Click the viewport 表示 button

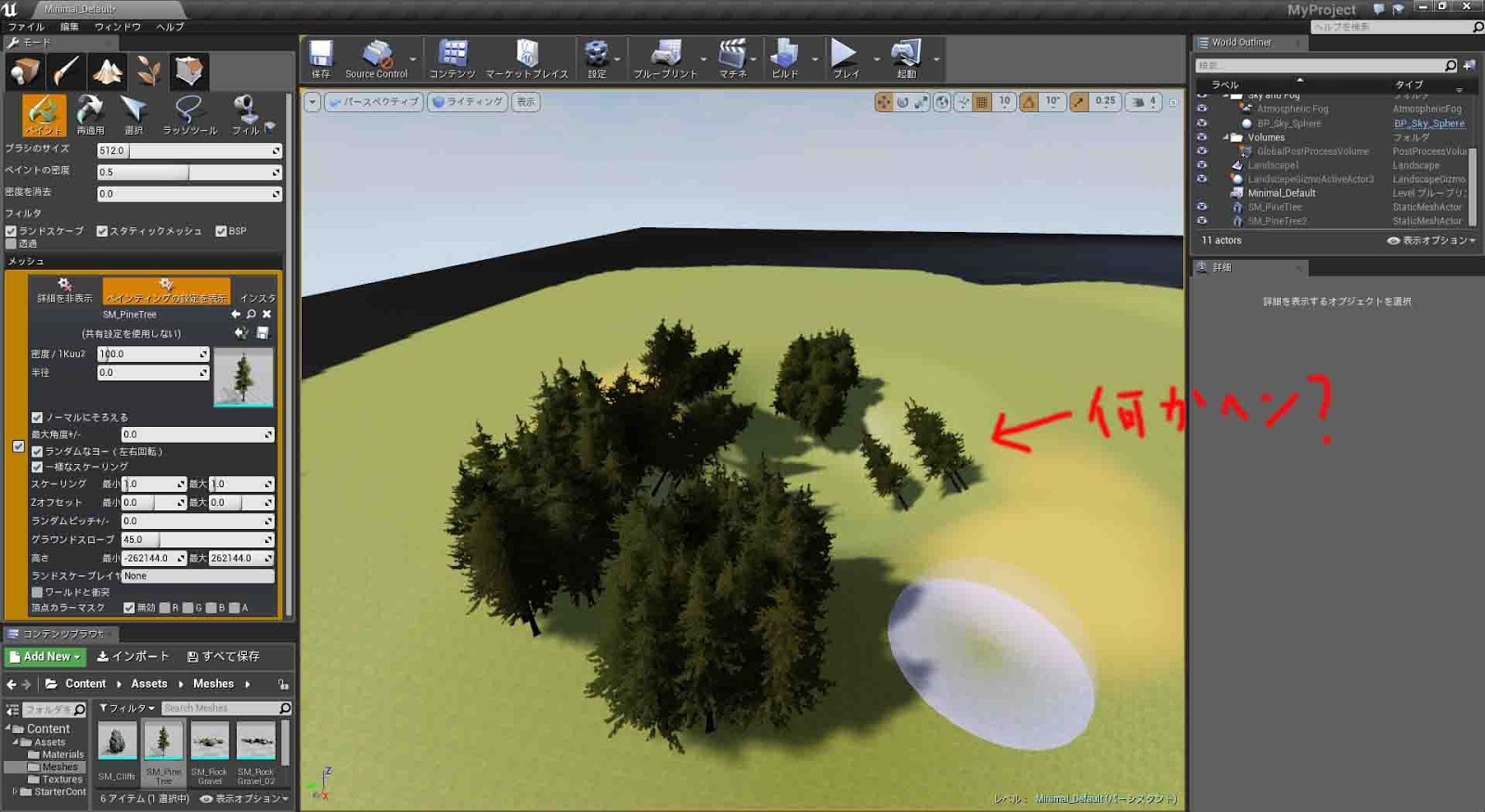point(525,102)
